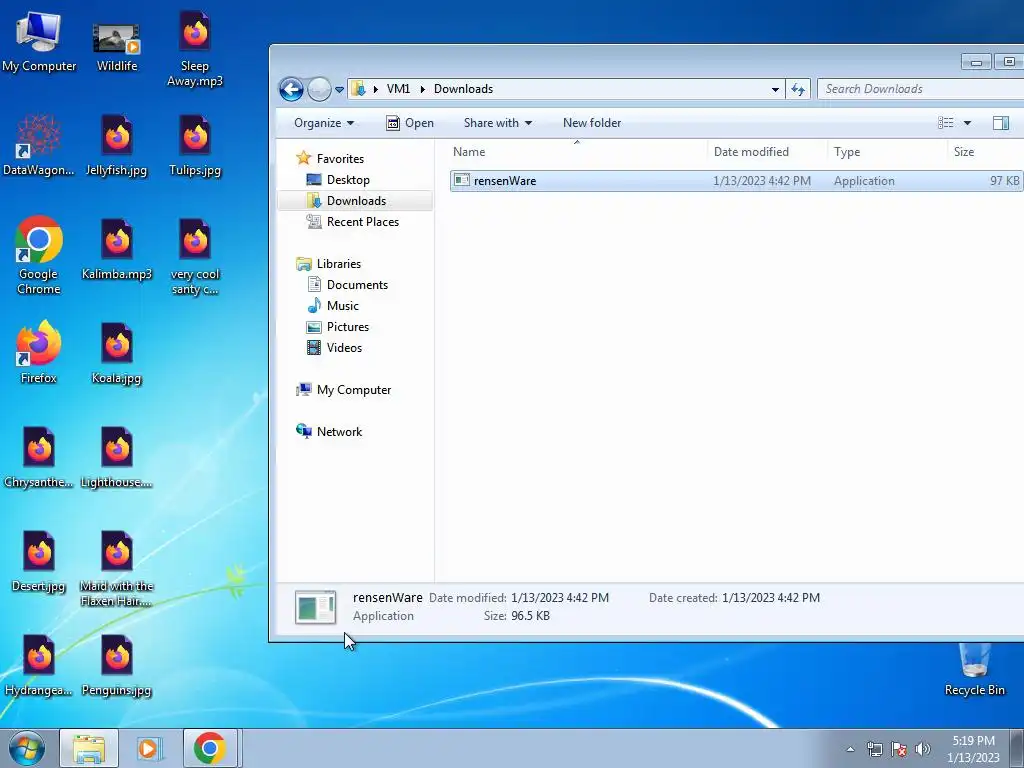Image resolution: width=1024 pixels, height=768 pixels.
Task: Click the Open toolbar button
Action: click(x=410, y=123)
